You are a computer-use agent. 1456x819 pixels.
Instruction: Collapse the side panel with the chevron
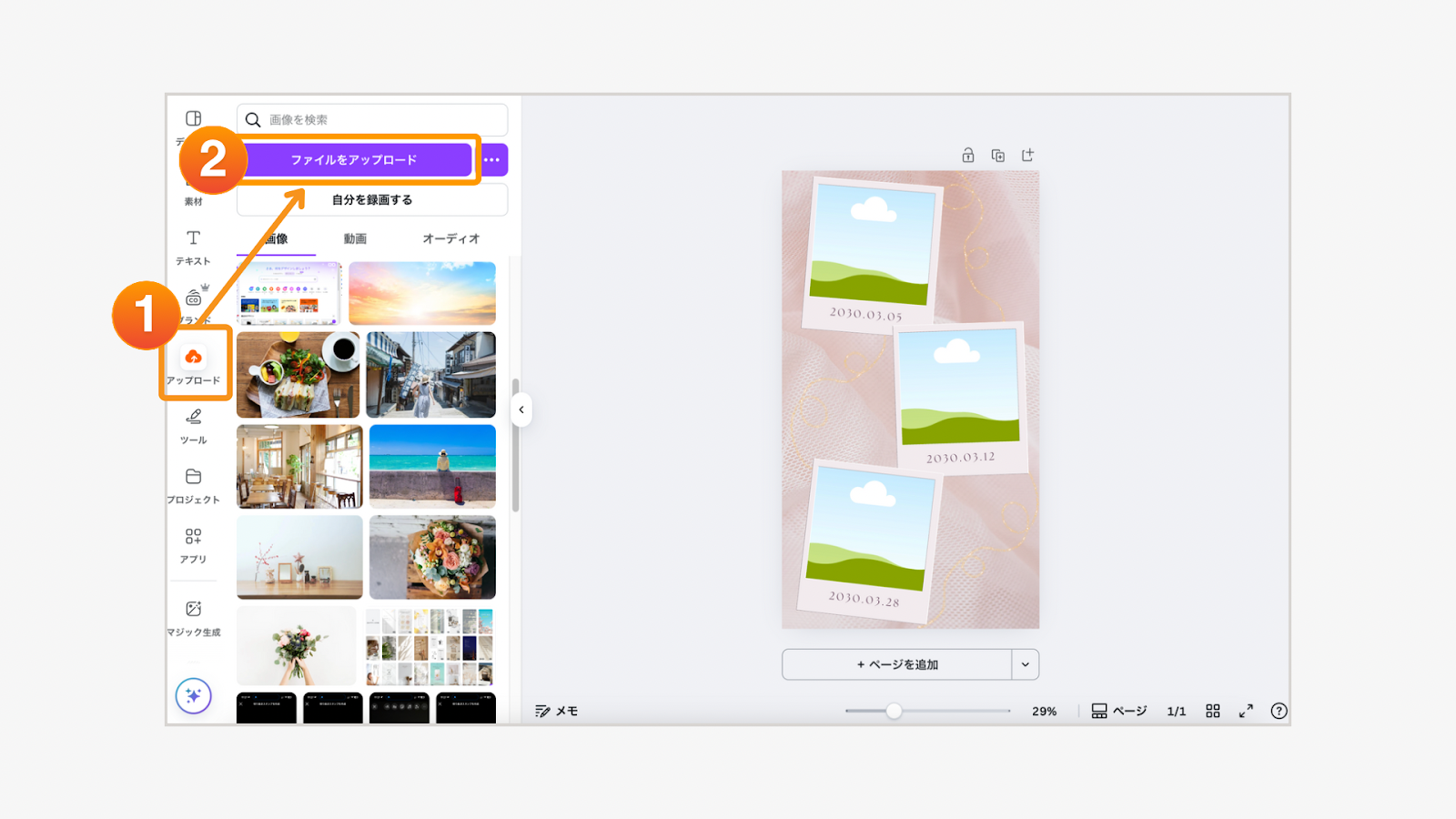[521, 409]
